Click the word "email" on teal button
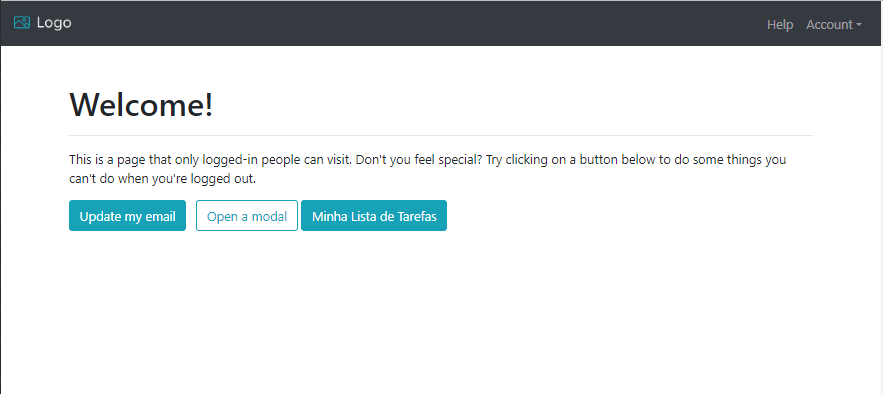 point(160,216)
